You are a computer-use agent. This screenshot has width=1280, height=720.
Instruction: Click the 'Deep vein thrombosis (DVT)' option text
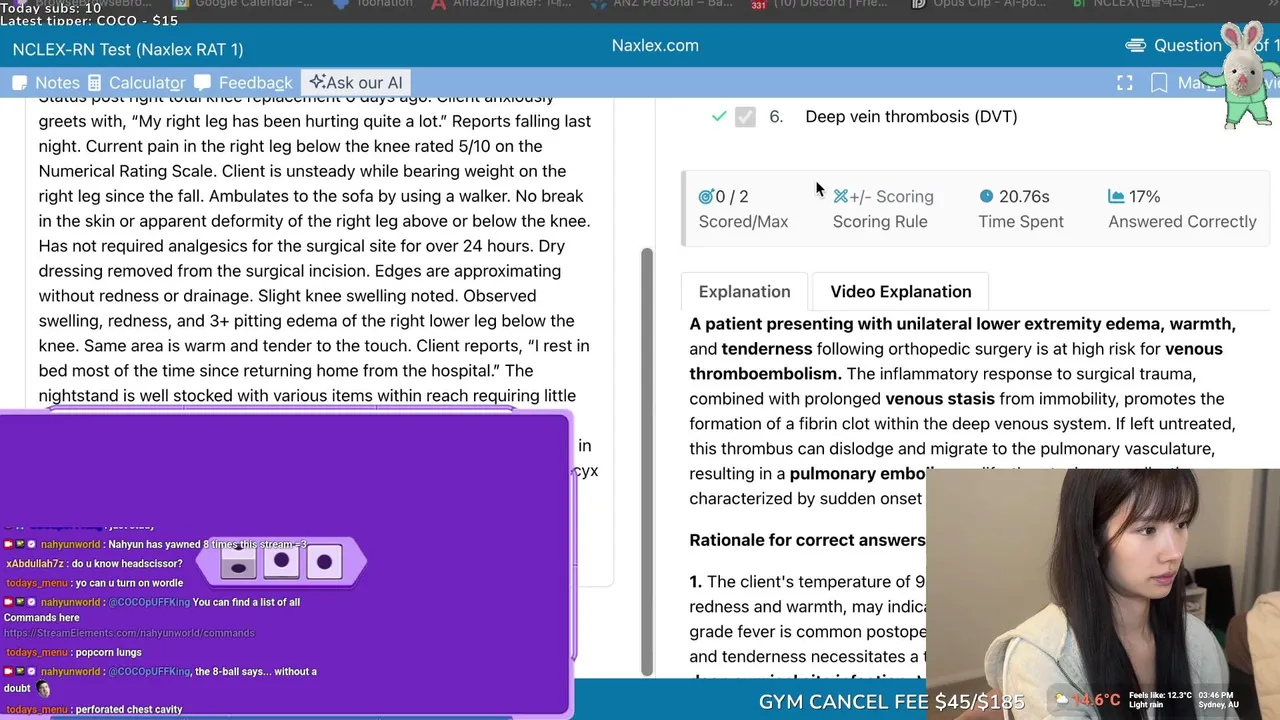click(911, 117)
